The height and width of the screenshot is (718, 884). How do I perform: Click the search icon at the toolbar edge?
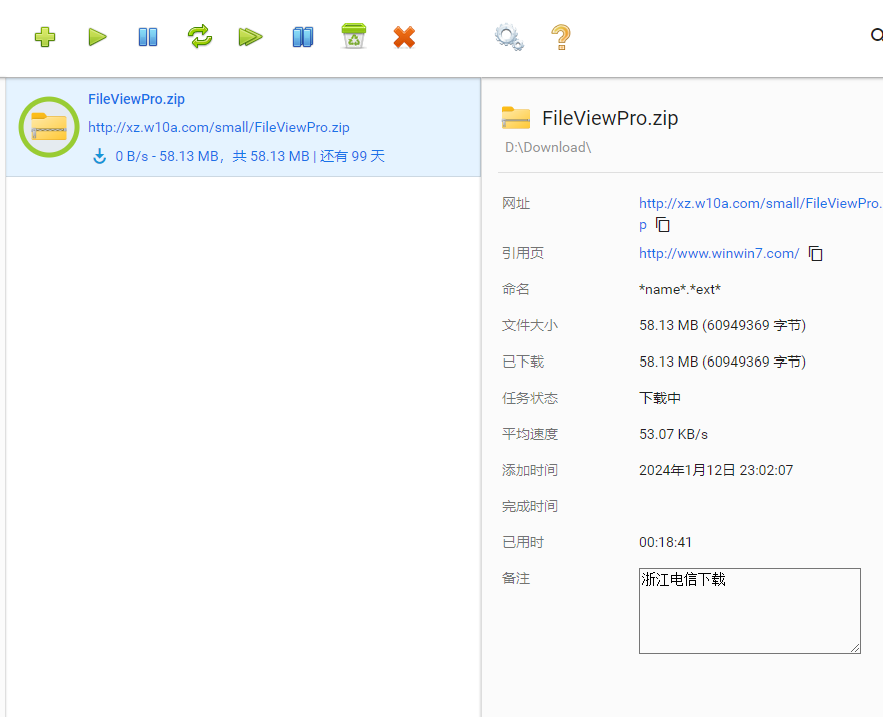click(877, 36)
